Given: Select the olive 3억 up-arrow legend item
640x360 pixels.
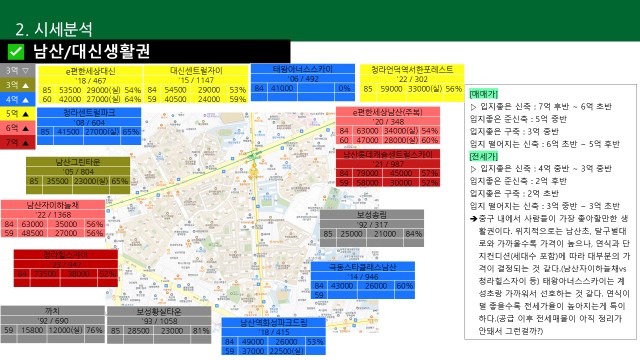Looking at the screenshot, I should point(18,85).
